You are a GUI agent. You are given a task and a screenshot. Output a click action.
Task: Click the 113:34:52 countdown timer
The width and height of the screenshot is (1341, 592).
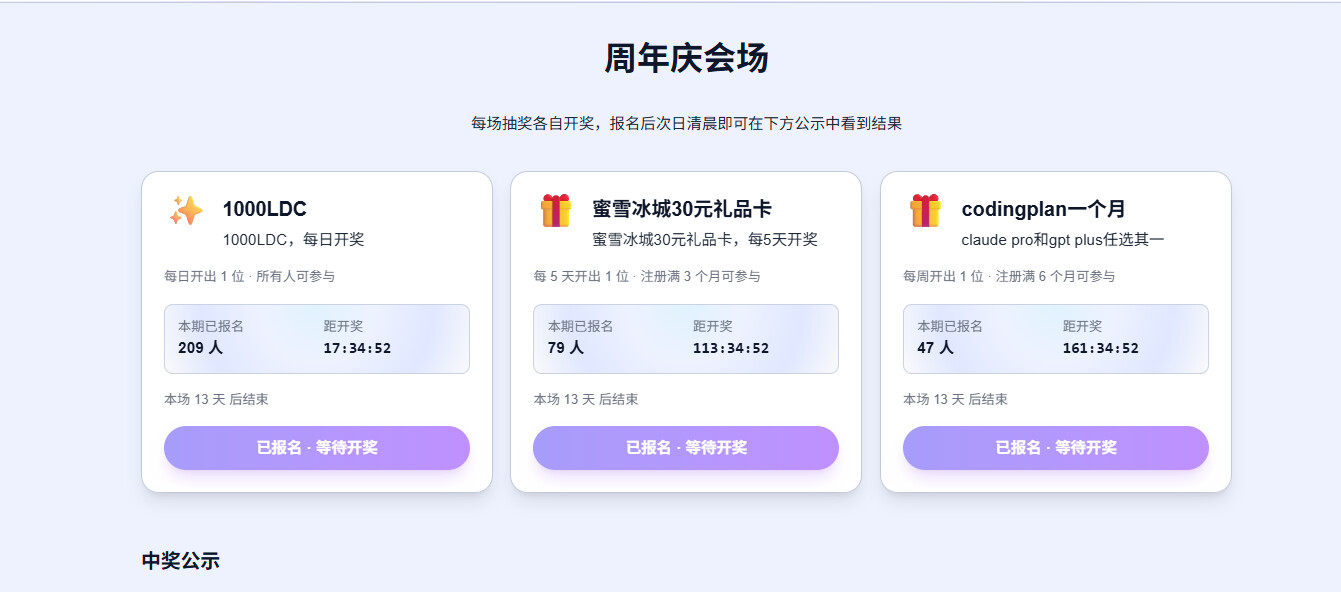click(x=731, y=349)
